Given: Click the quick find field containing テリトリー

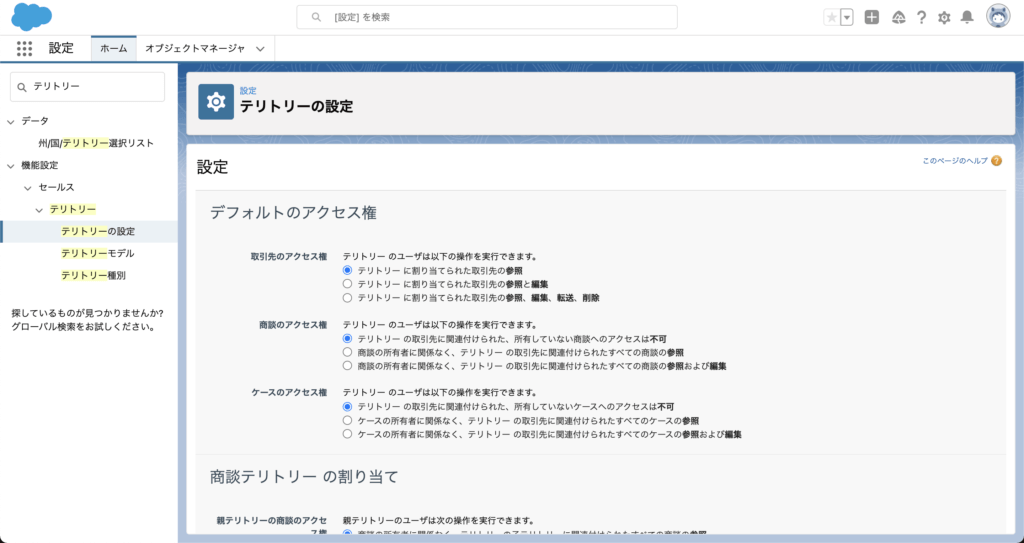Looking at the screenshot, I should pos(88,86).
